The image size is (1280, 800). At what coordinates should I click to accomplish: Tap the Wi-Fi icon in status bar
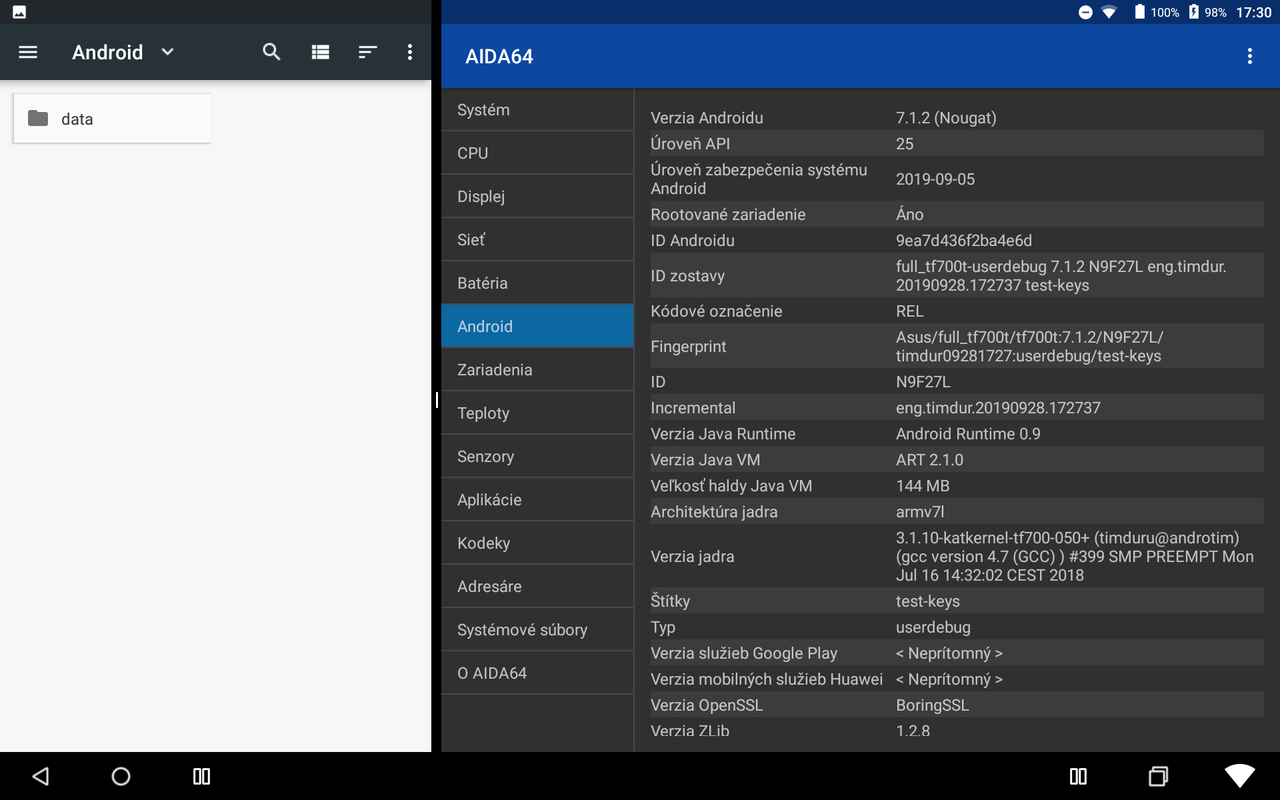1109,12
